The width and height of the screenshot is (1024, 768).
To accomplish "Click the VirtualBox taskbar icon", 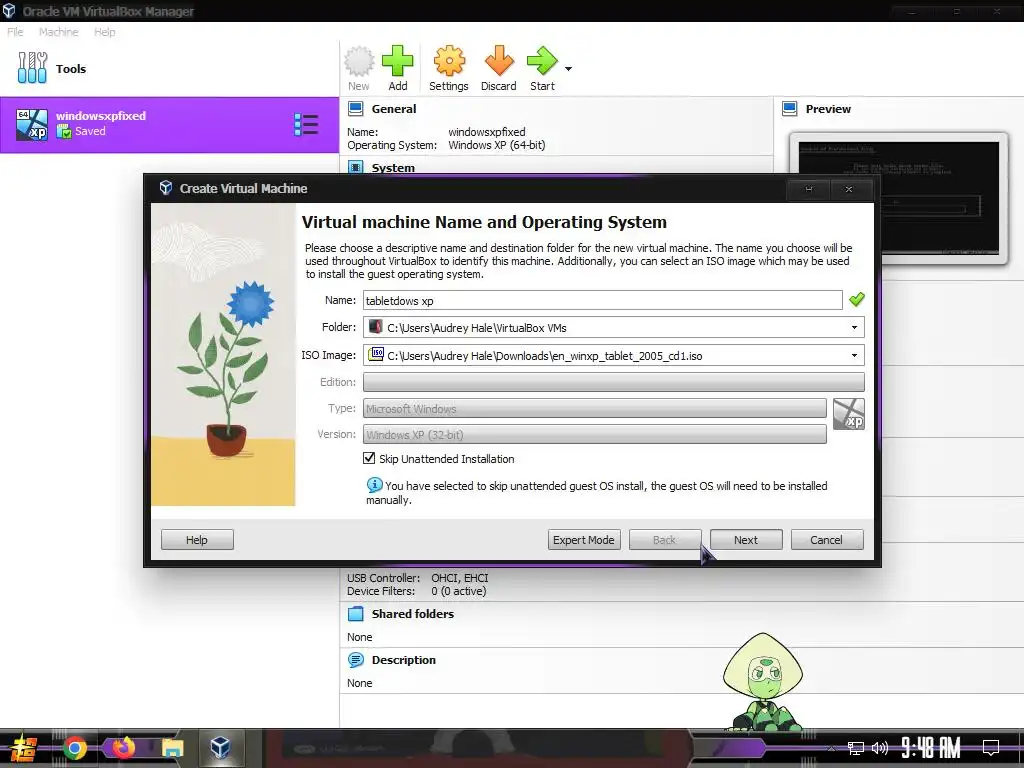I will click(220, 747).
